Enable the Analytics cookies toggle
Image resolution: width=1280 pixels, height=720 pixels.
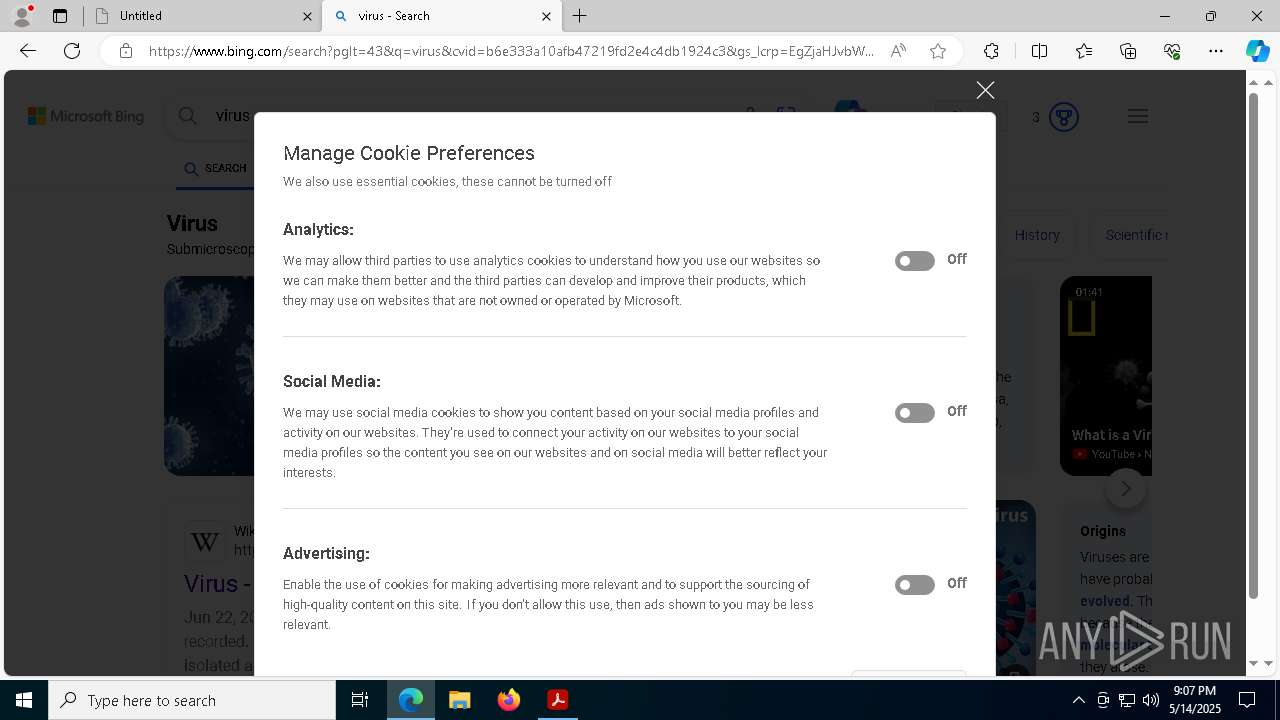coord(915,261)
